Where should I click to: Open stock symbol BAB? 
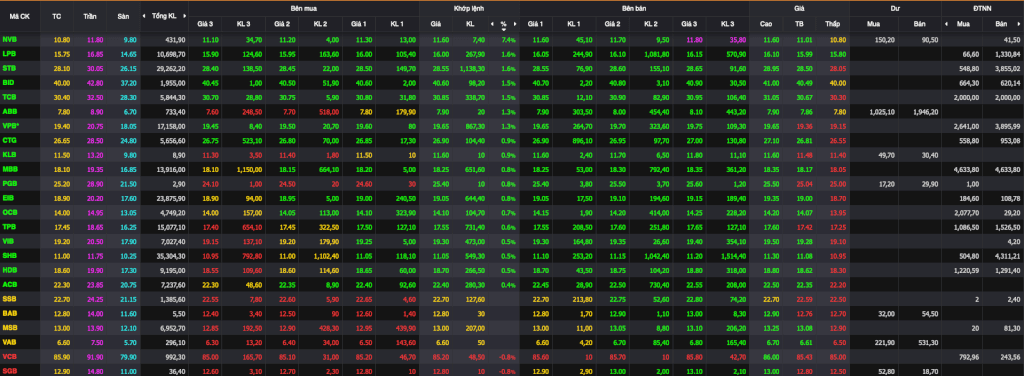[10, 313]
